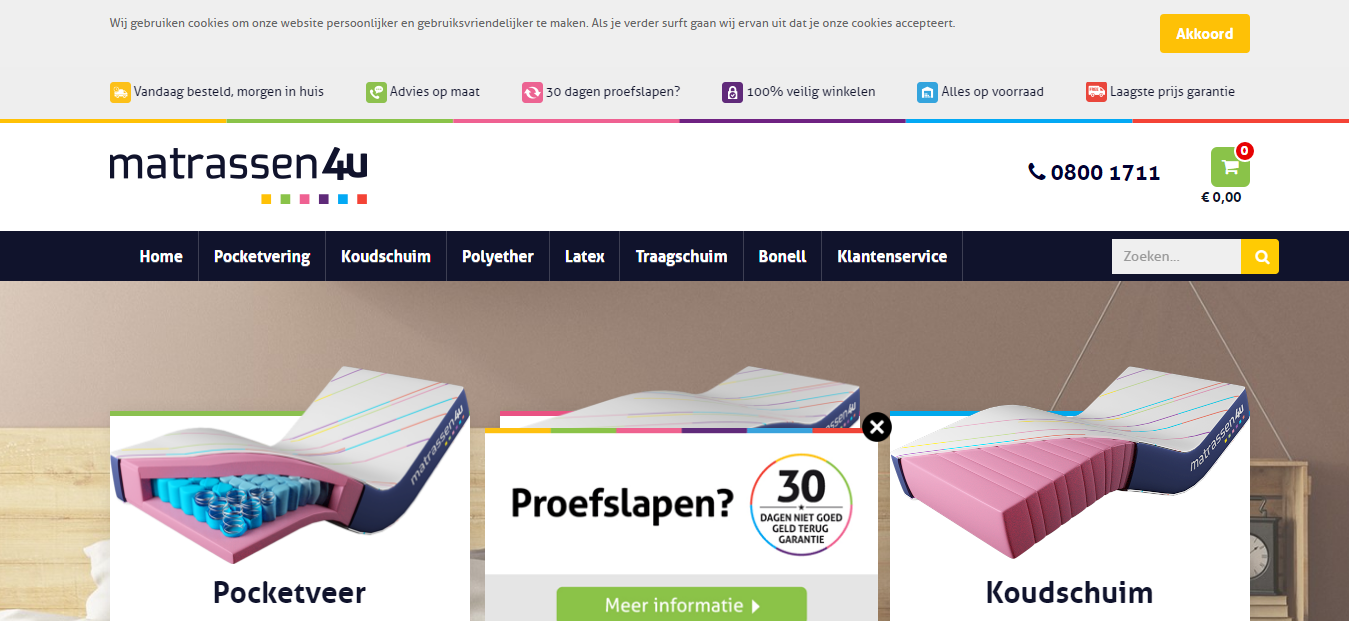Viewport: 1349px width, 621px height.
Task: Click the phone icon beside 0800 1711
Action: pyautogui.click(x=1036, y=172)
